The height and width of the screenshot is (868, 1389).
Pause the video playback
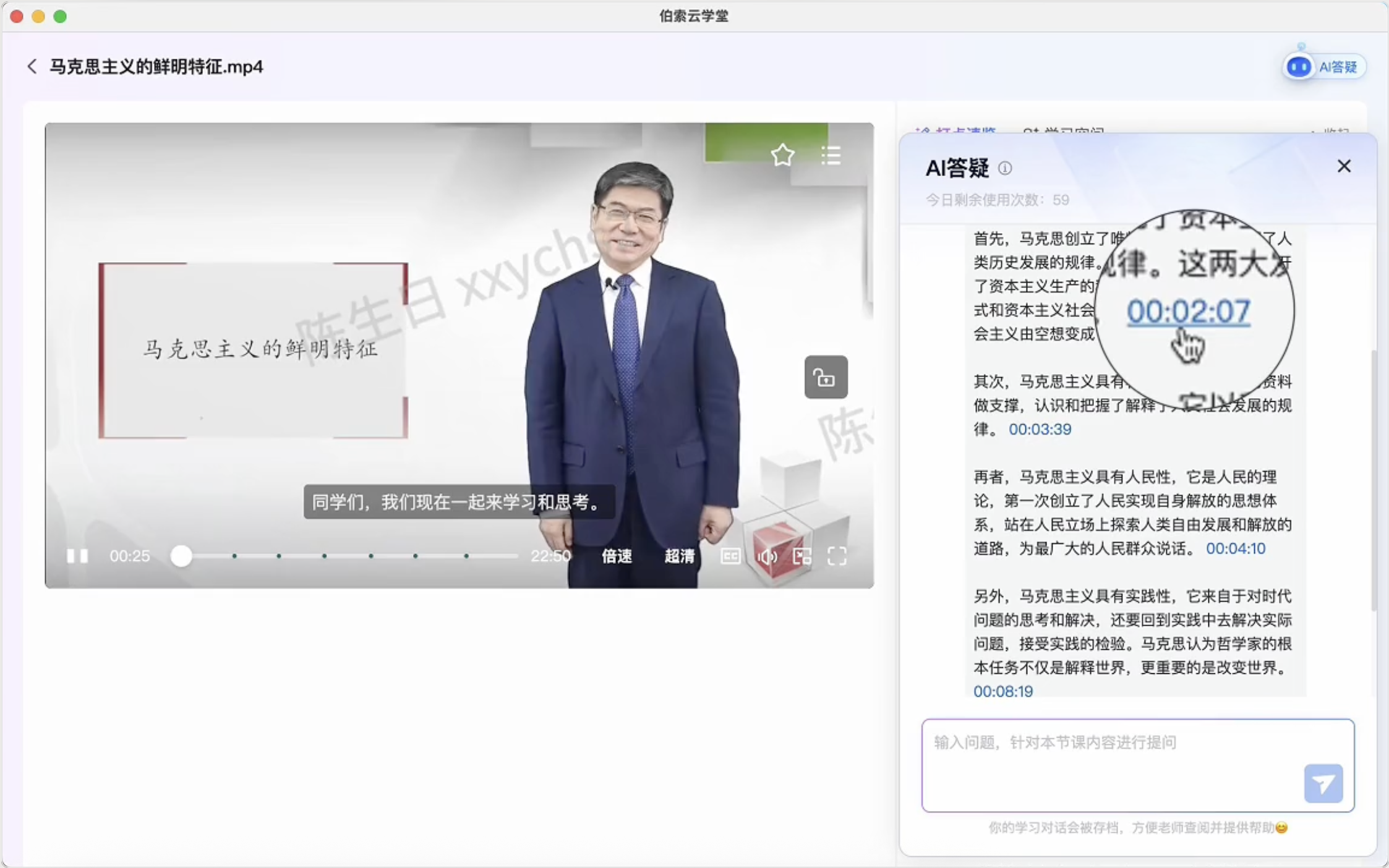[77, 556]
